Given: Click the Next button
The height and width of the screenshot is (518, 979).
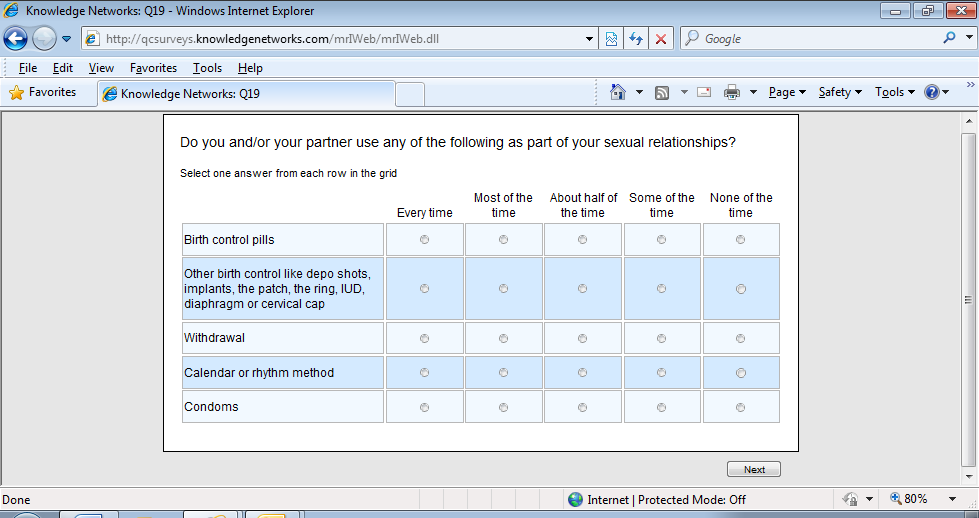Looking at the screenshot, I should click(x=754, y=469).
